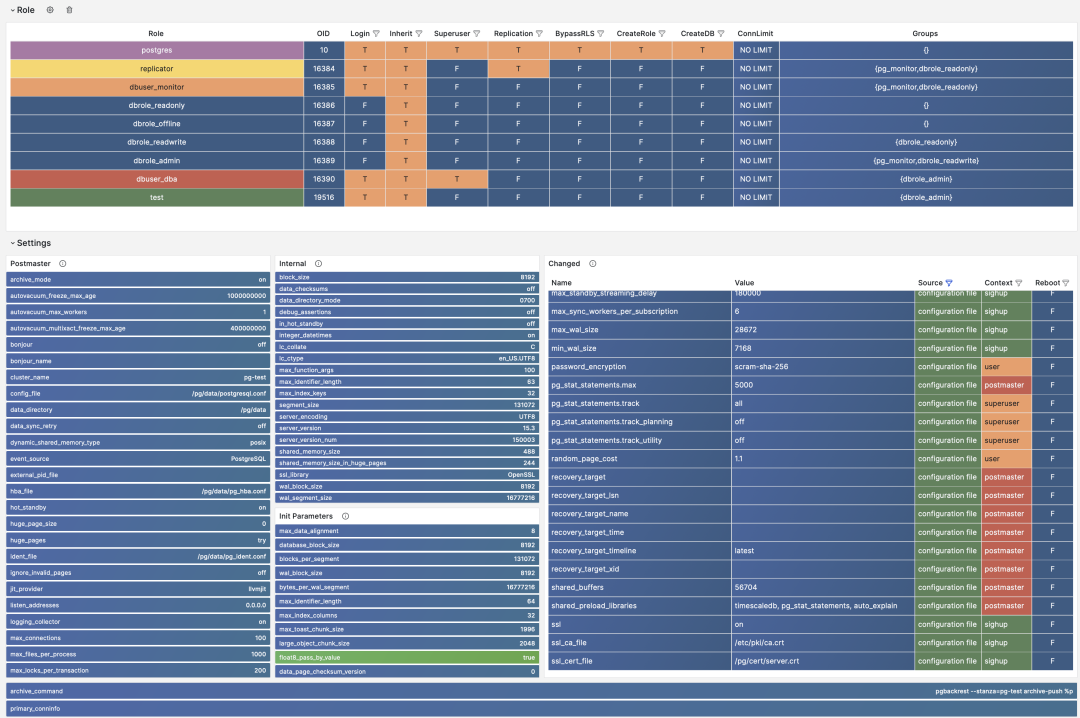Click the block_size internal setting row

click(x=407, y=277)
